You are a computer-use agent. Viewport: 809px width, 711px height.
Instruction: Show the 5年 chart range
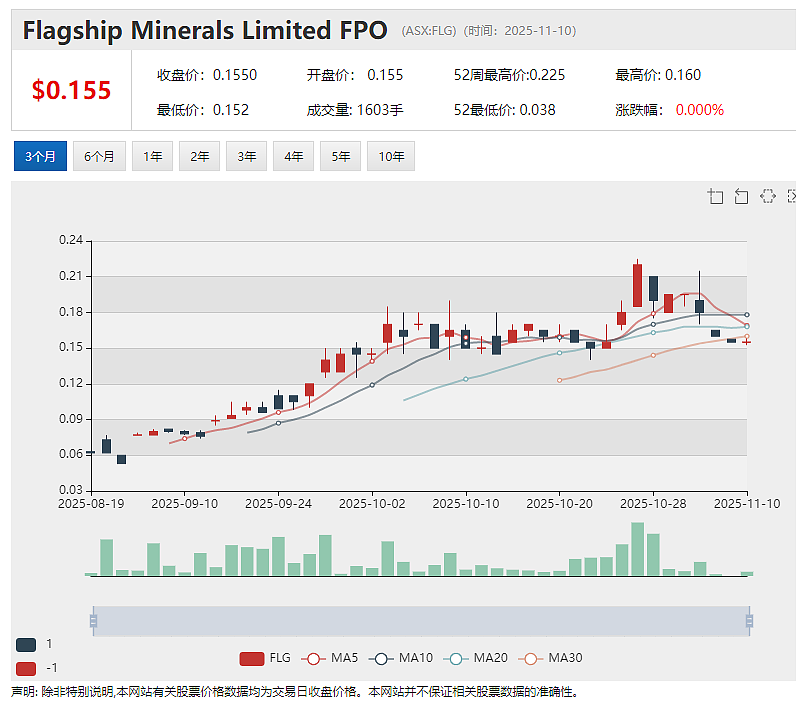(340, 156)
